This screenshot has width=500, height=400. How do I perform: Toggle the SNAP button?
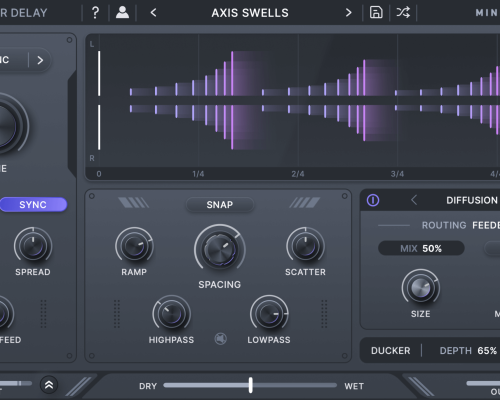220,204
